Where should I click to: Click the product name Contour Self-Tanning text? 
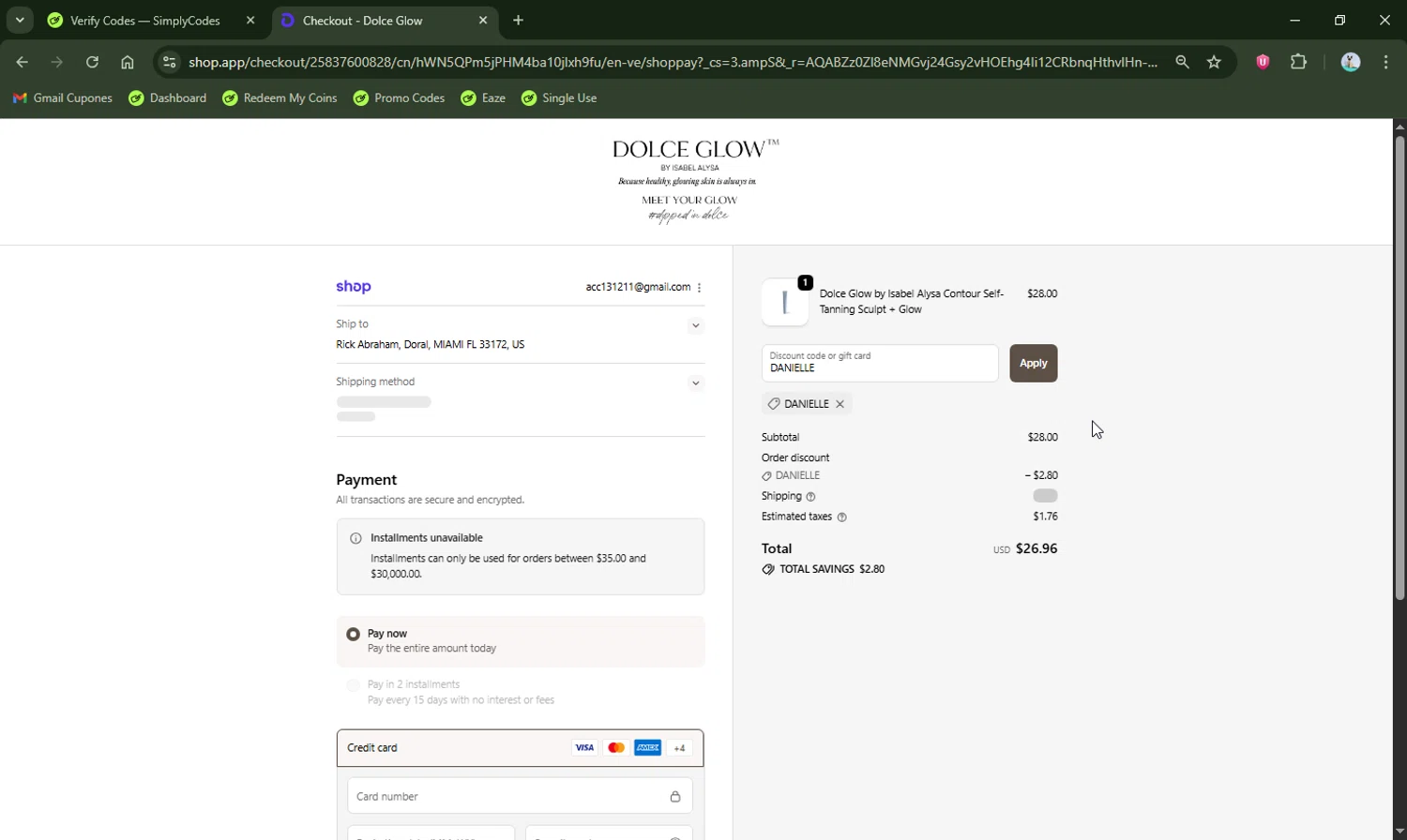[912, 301]
